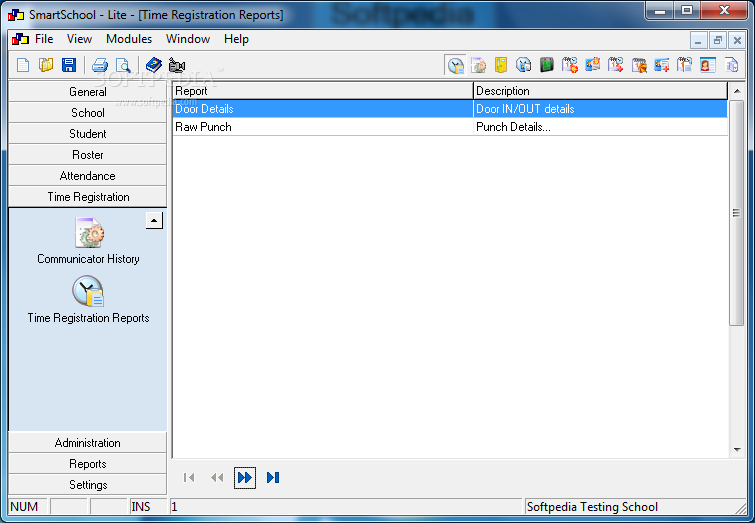Click the sidebar panel scroll up arrow
This screenshot has width=755, height=523.
click(x=154, y=221)
